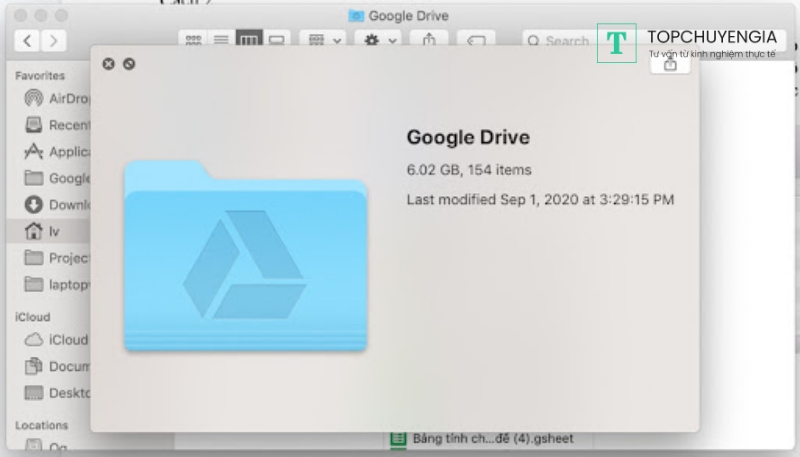Switch to icon view
Viewport: 800px width, 457px height.
pyautogui.click(x=193, y=41)
